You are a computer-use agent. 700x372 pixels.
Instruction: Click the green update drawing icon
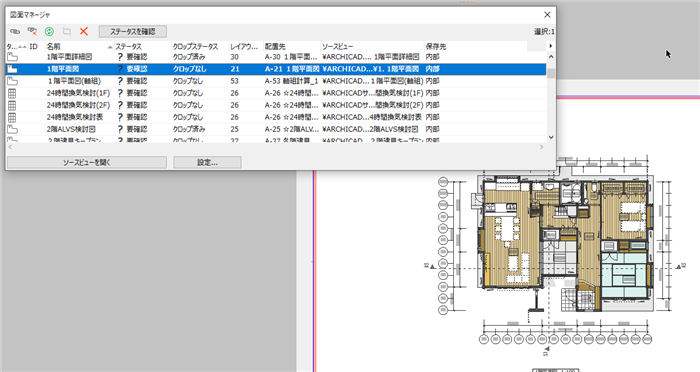point(50,31)
